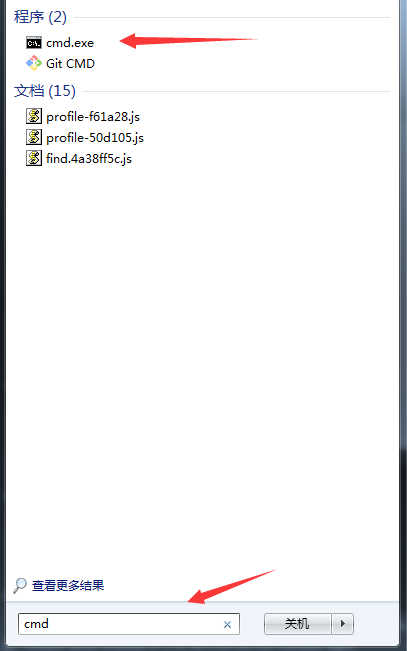Click the (2) count beside 程序
Screen dimensions: 407x651
point(57,17)
